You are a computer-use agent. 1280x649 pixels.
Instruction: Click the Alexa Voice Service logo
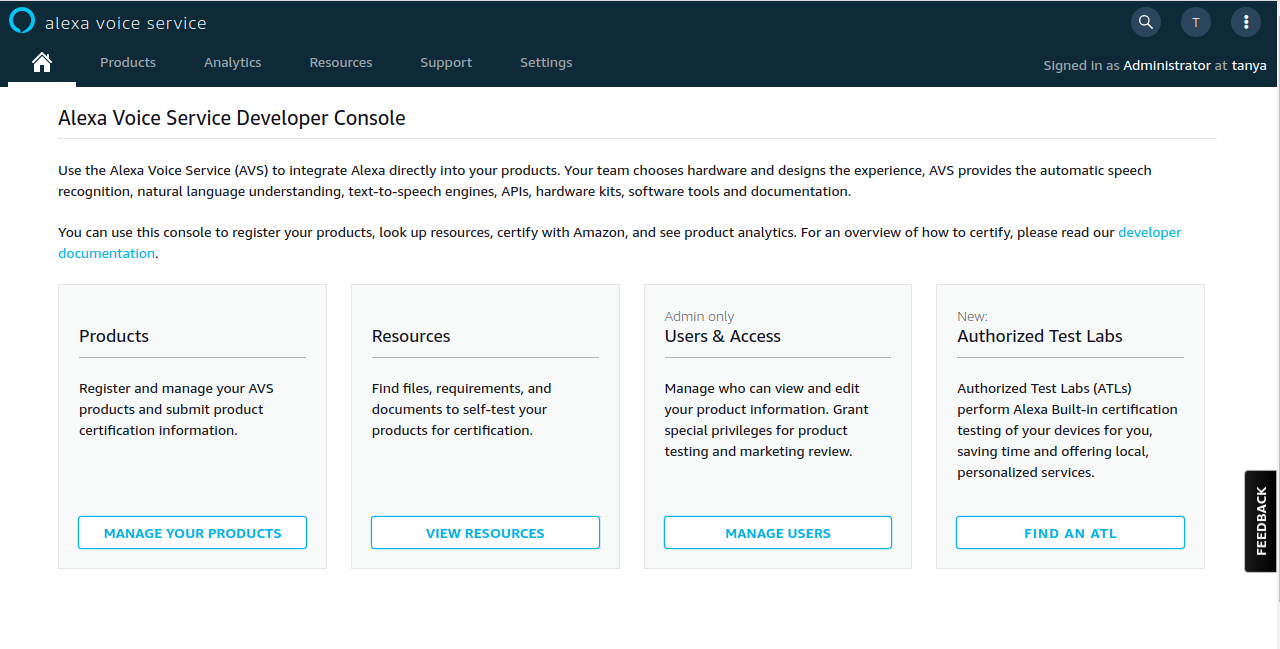point(20,20)
